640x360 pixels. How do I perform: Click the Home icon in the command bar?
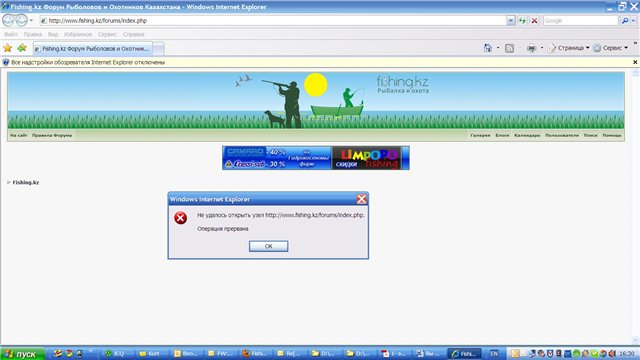coord(488,48)
